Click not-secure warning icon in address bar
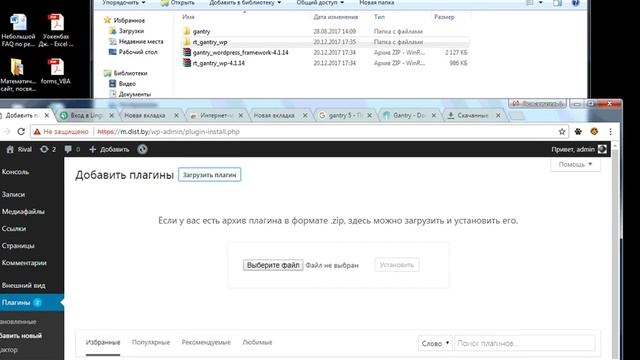Image resolution: width=640 pixels, height=360 pixels. coord(37,131)
